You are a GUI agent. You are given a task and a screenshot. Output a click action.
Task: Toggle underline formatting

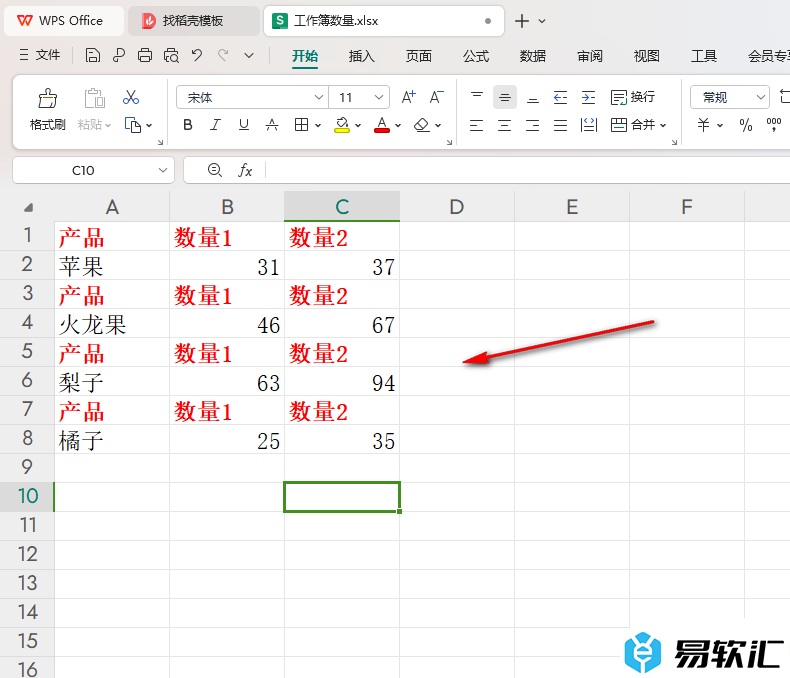(244, 125)
